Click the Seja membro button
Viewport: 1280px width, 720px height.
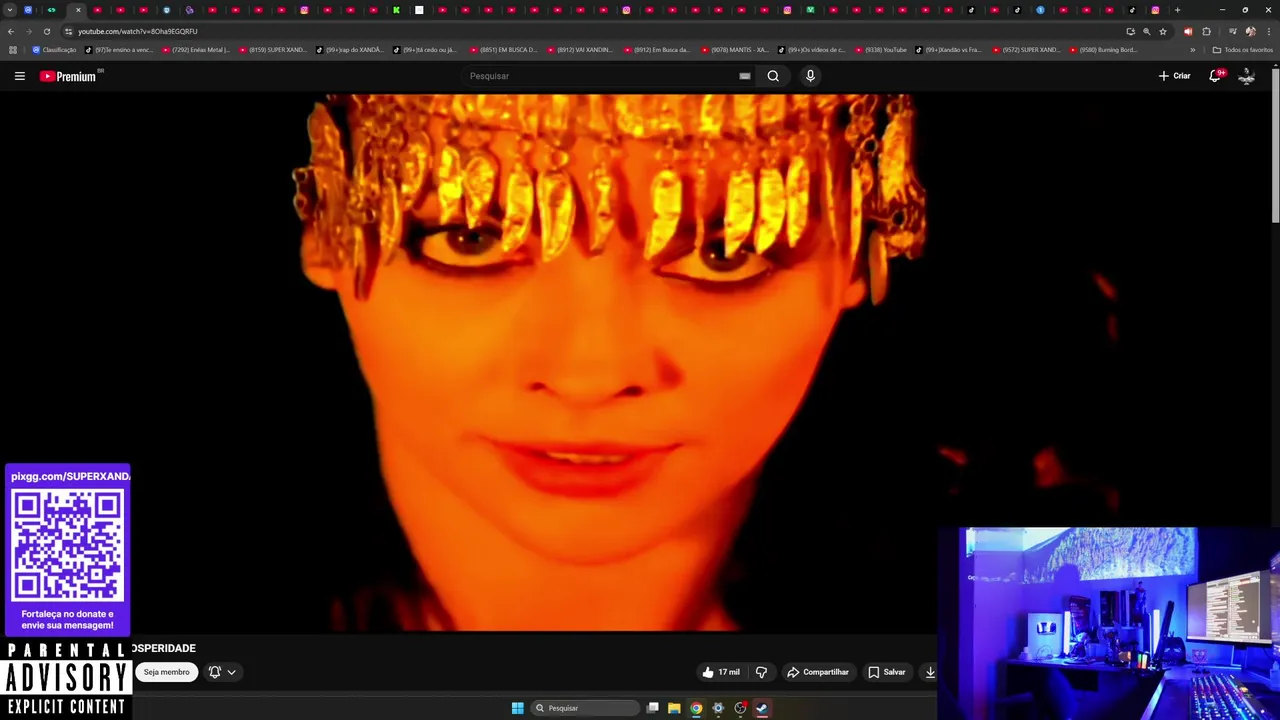click(166, 672)
